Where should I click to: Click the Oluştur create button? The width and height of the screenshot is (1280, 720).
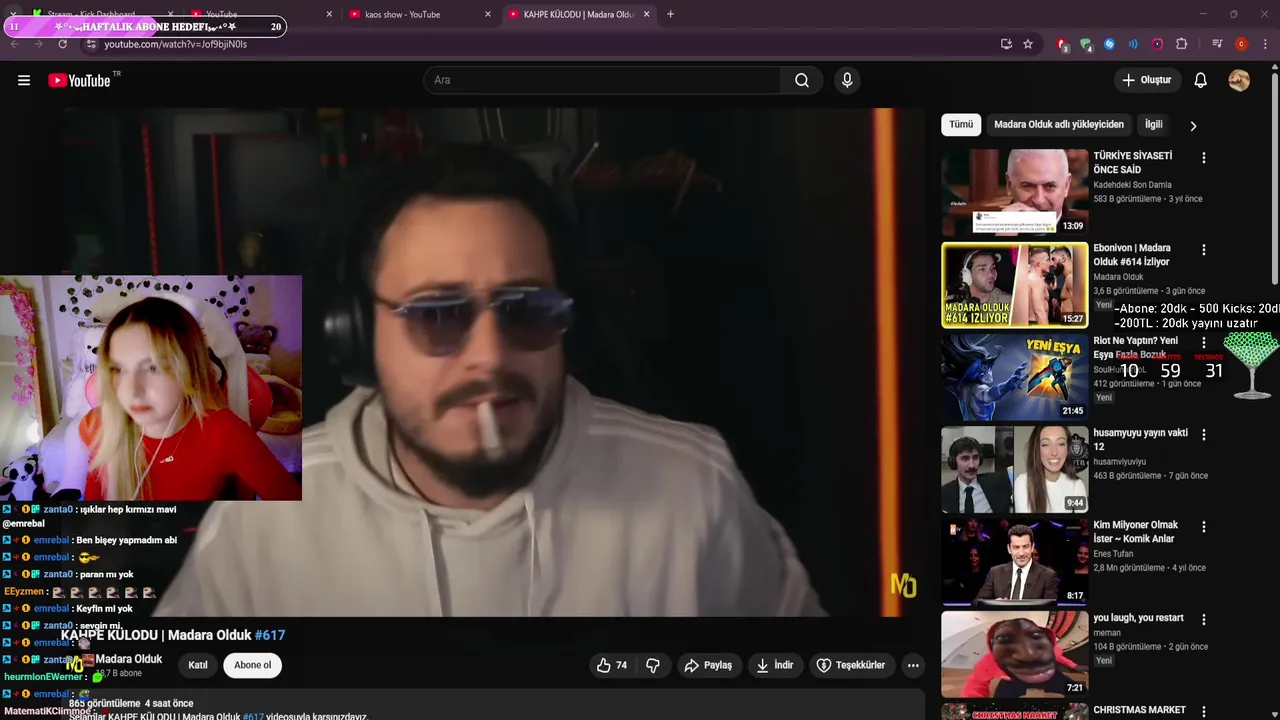(x=1146, y=80)
